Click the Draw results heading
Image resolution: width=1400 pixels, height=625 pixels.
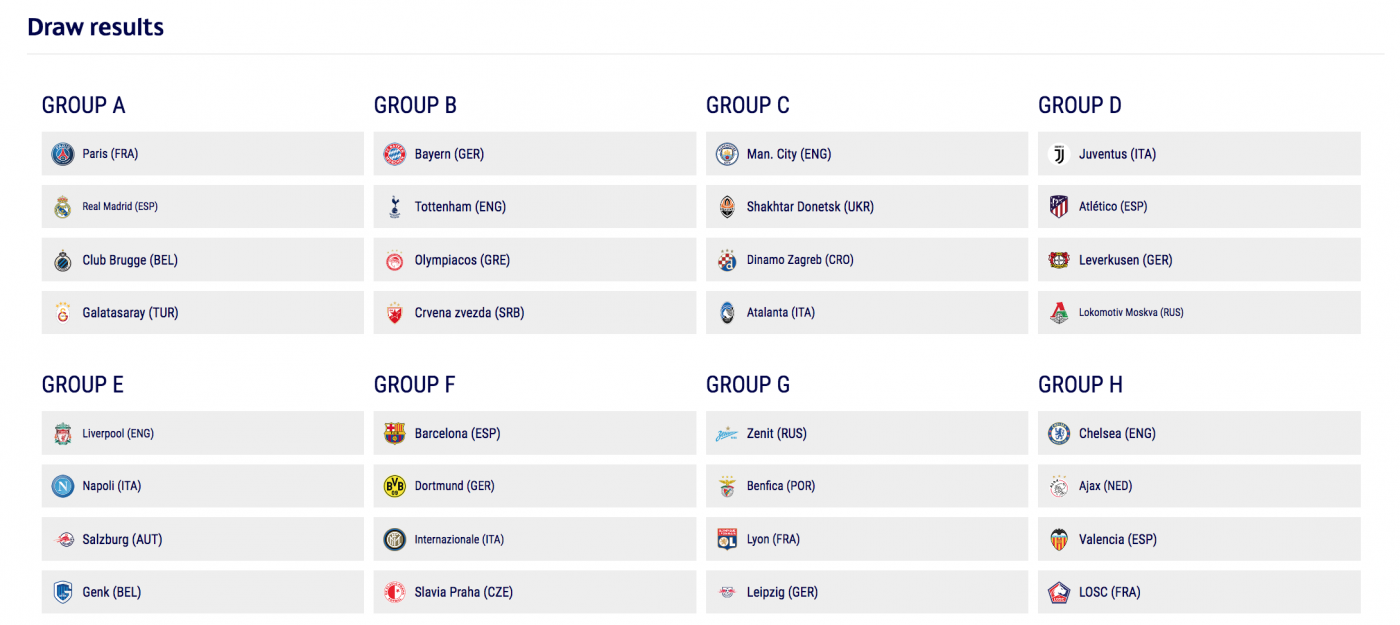(x=96, y=27)
